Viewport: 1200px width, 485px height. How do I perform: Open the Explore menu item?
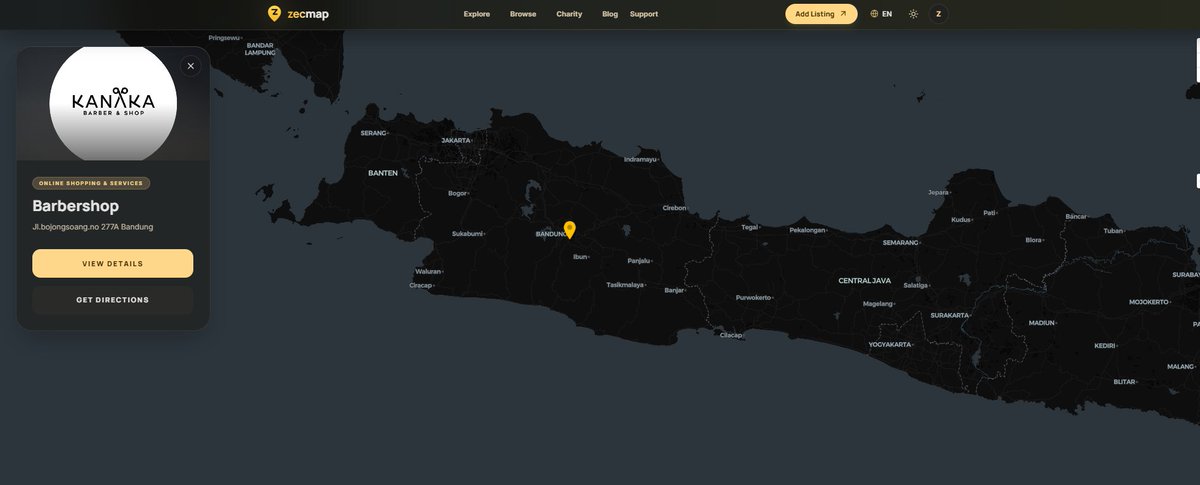click(477, 14)
